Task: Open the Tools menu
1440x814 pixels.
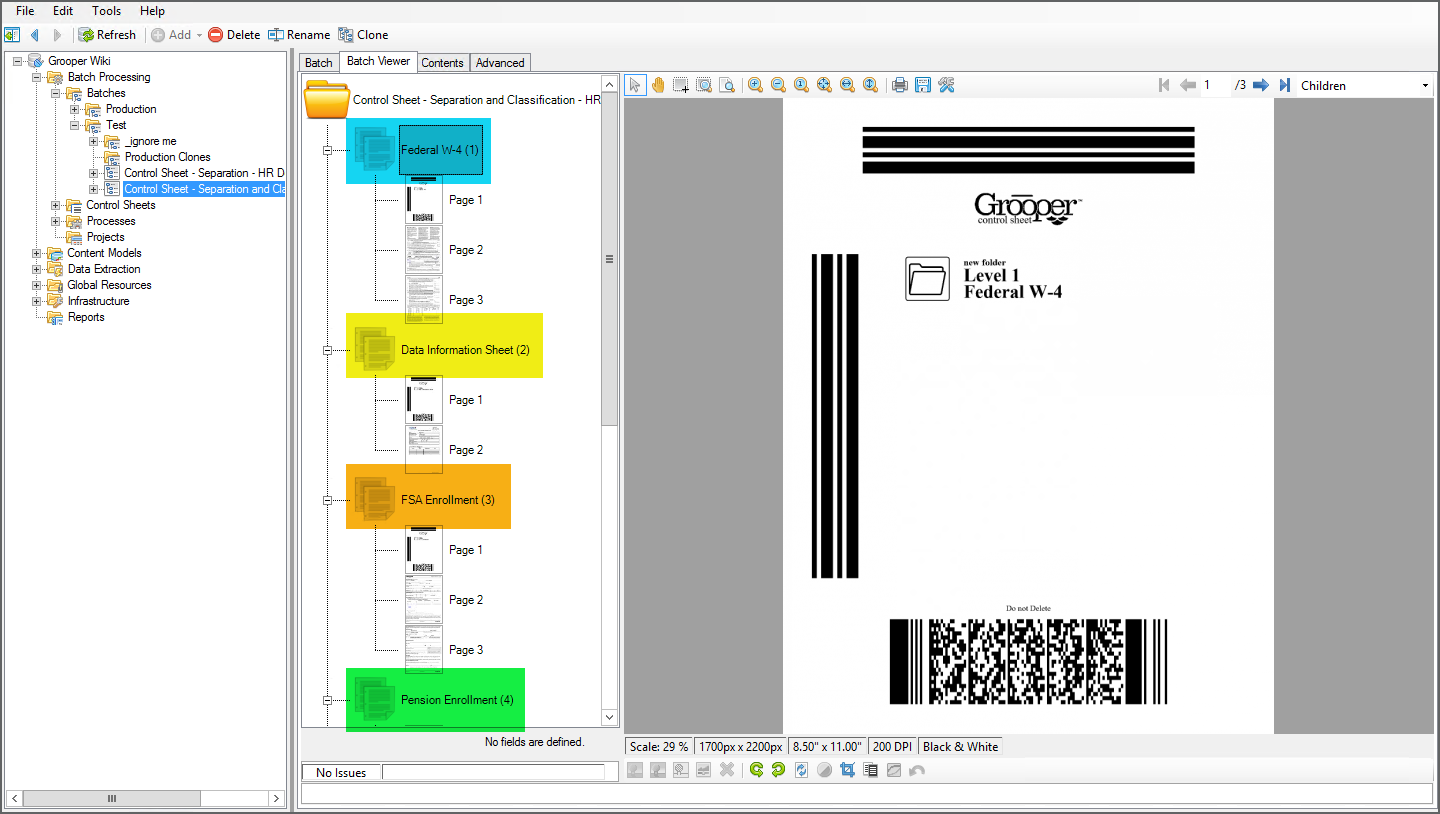Action: coord(106,11)
